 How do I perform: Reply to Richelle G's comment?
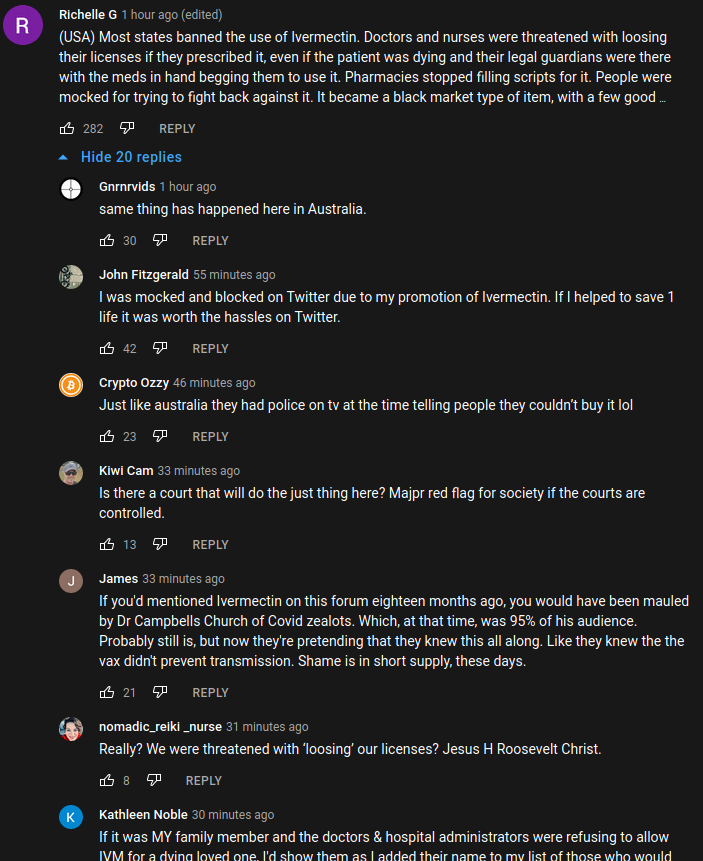[x=177, y=129]
